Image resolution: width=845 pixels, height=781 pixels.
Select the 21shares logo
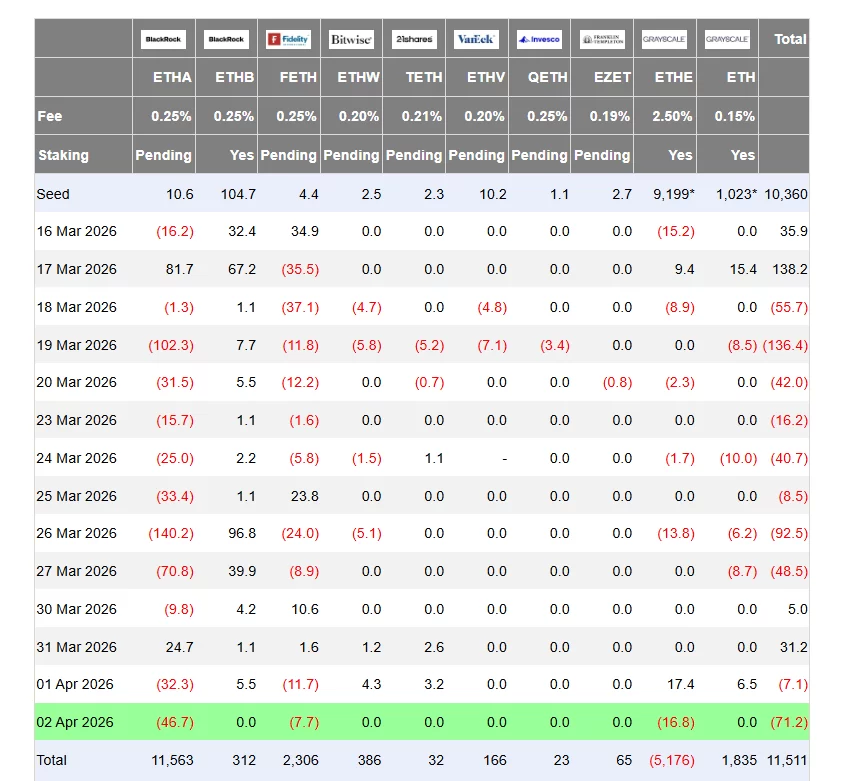point(414,39)
